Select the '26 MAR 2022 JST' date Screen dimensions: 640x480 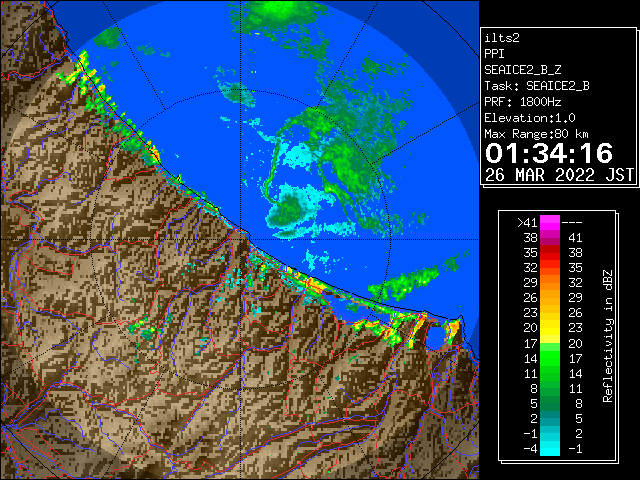[560, 175]
